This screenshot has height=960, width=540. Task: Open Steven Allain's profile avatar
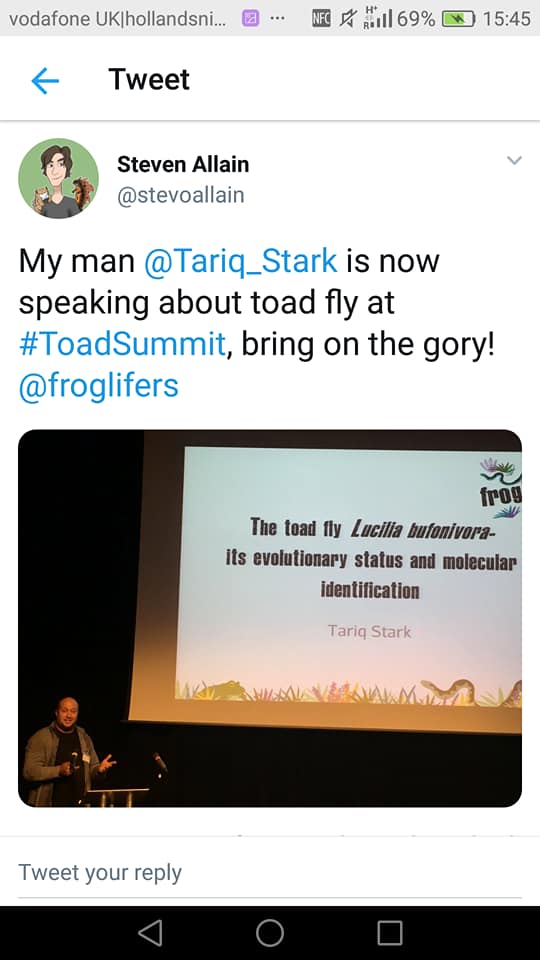58,178
